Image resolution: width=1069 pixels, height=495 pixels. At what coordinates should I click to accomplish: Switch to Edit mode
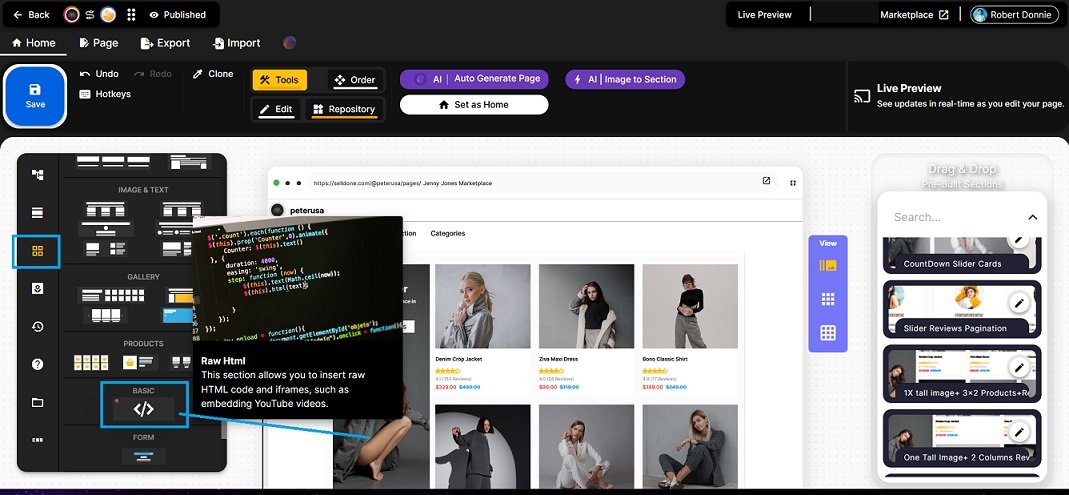click(x=276, y=109)
